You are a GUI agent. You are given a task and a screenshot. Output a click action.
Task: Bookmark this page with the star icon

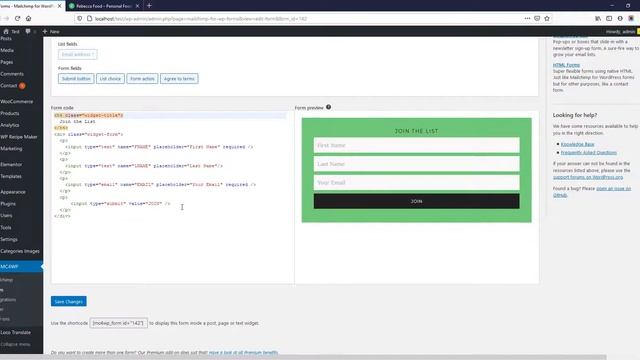point(547,18)
